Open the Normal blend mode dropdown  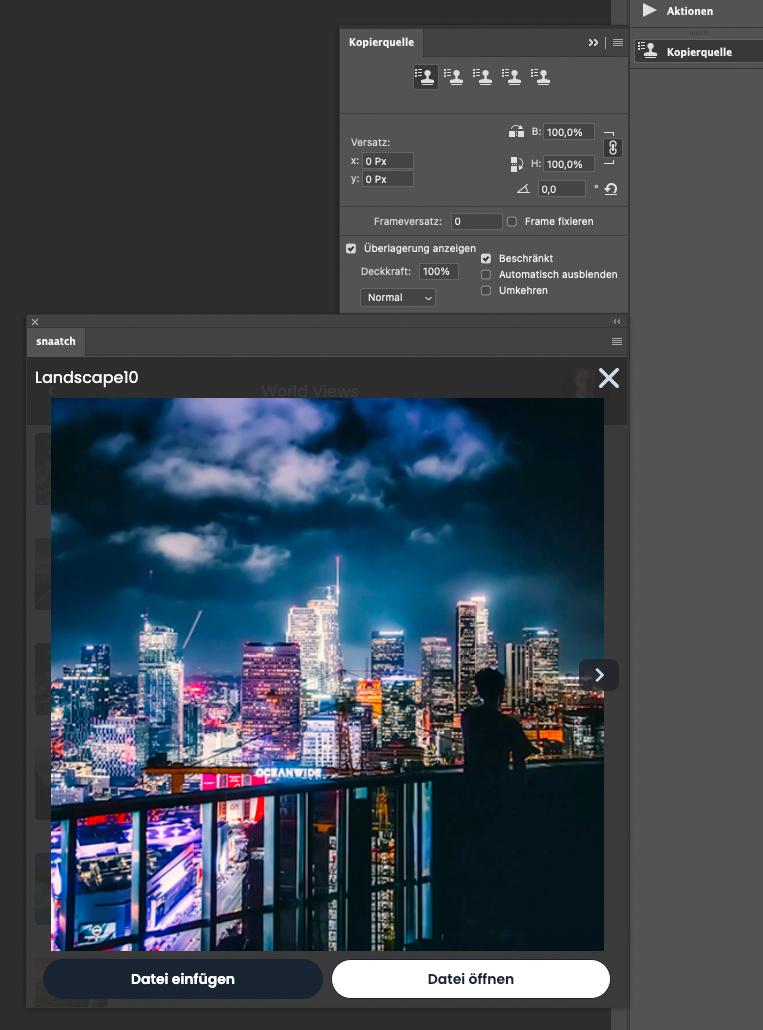click(x=398, y=298)
